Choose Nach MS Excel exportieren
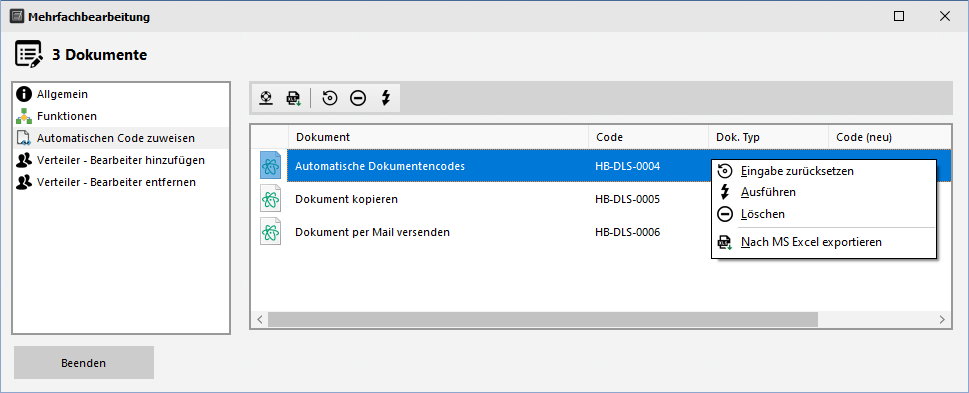Viewport: 969px width, 393px height. tap(824, 242)
